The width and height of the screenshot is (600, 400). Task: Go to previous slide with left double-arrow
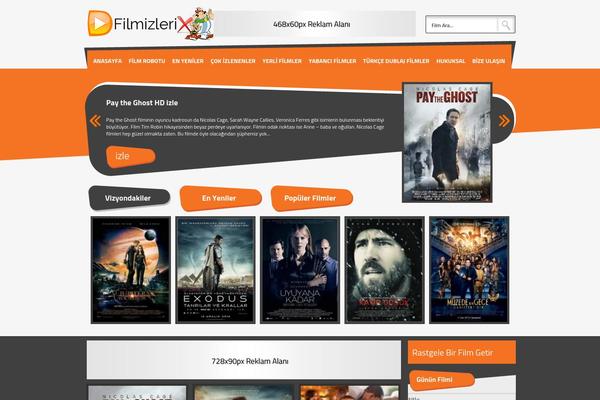[x=95, y=121]
